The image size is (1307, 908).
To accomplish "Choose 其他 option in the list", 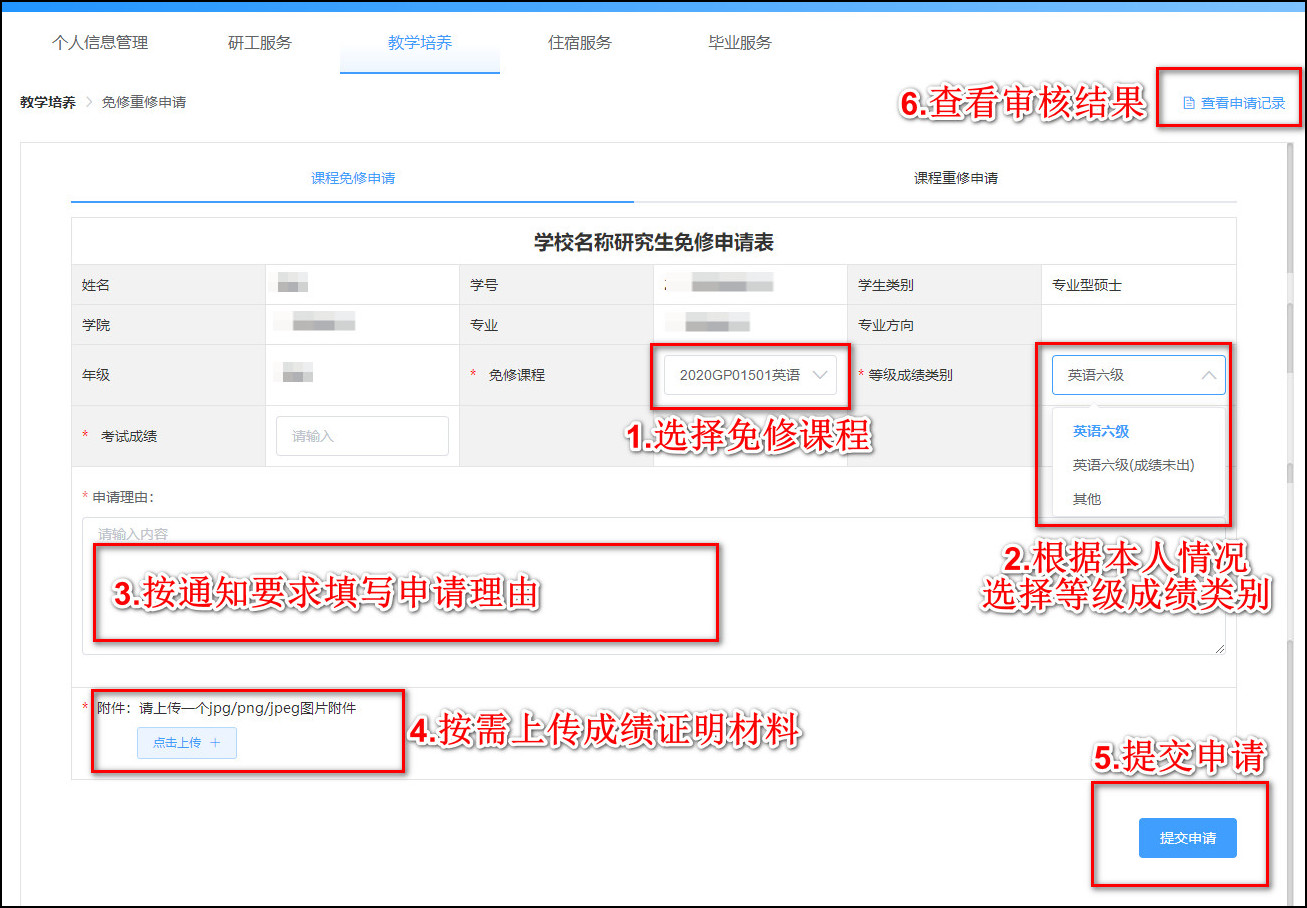I will [x=1138, y=499].
